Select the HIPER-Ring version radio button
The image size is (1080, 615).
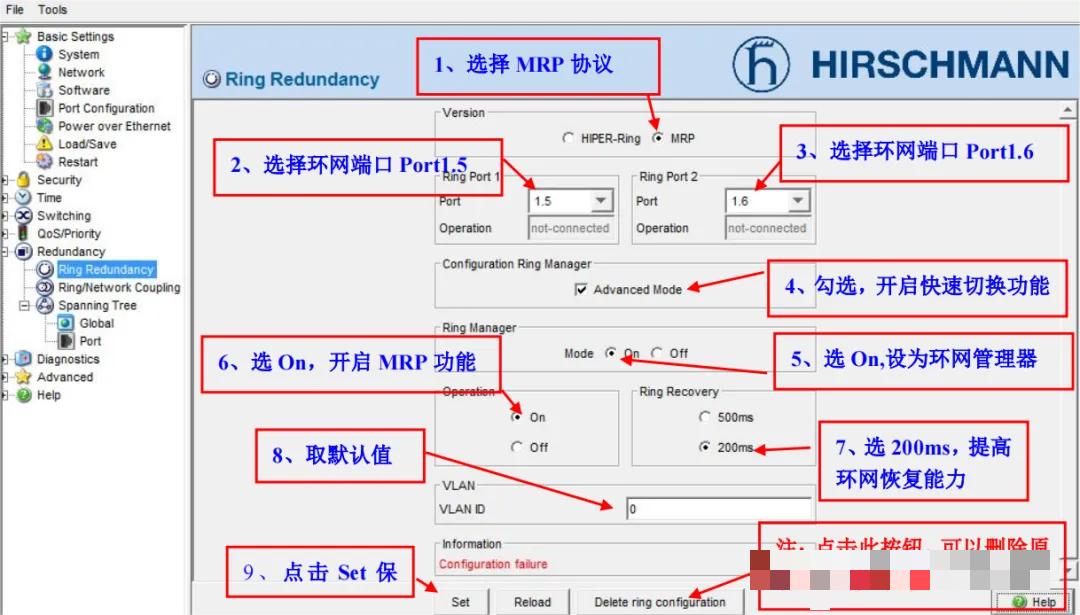click(x=568, y=138)
